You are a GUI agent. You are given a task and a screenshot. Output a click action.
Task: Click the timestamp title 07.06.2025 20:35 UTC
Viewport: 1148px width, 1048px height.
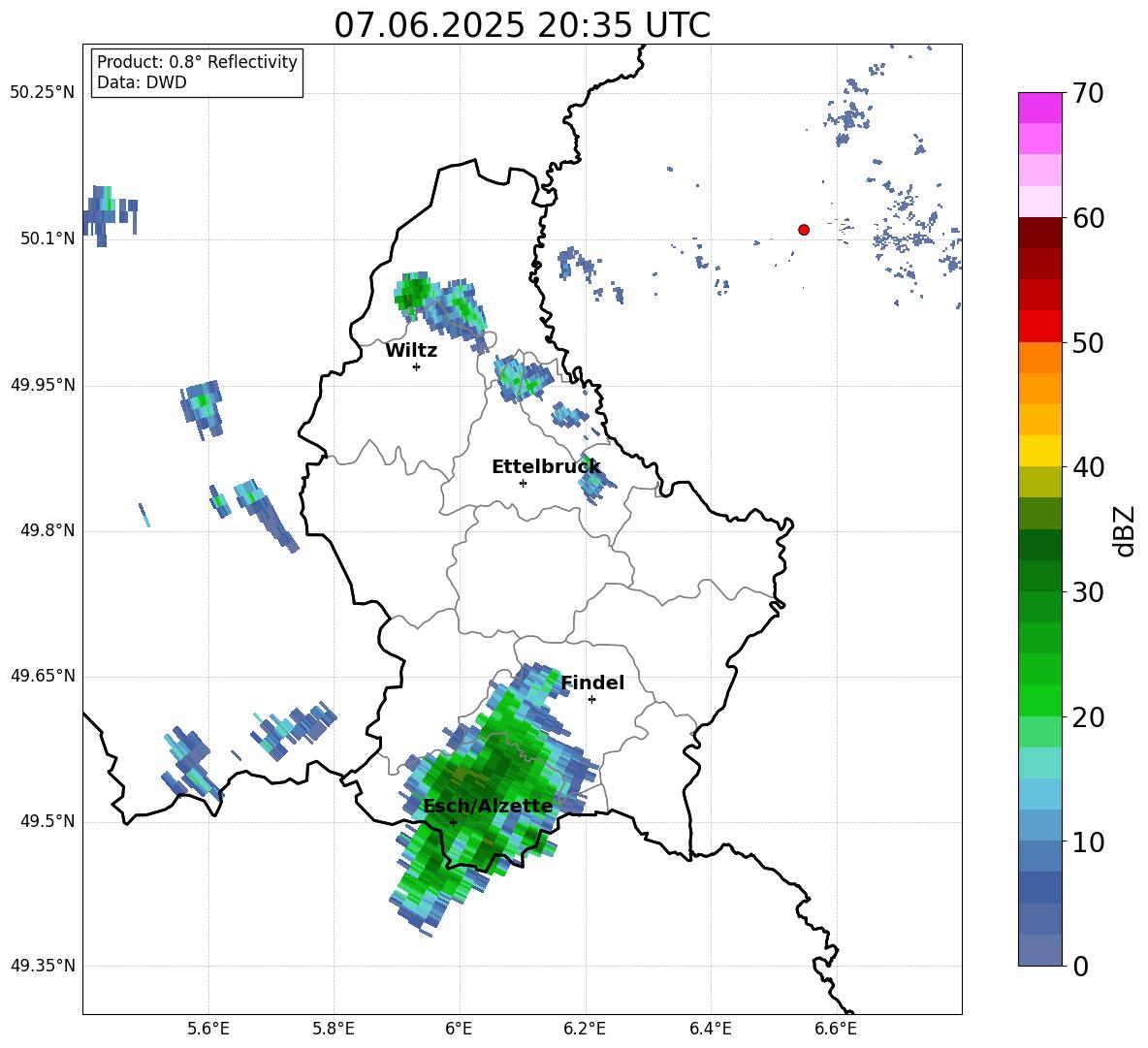[x=522, y=25]
